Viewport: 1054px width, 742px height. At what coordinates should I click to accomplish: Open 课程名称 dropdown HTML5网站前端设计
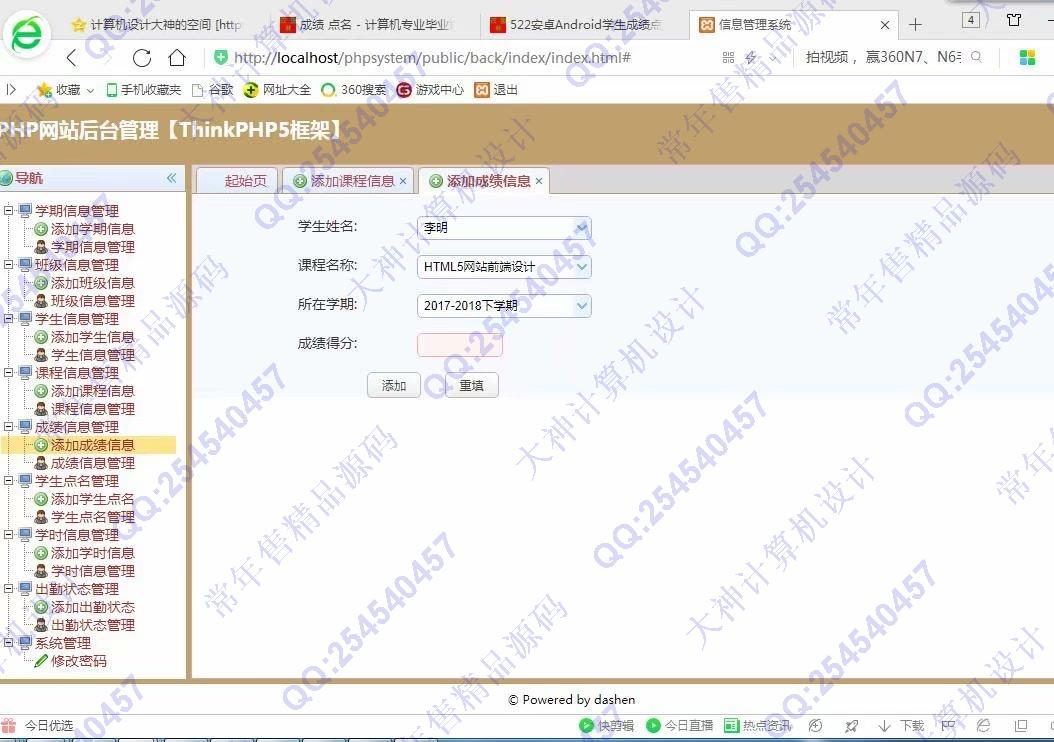(x=504, y=267)
